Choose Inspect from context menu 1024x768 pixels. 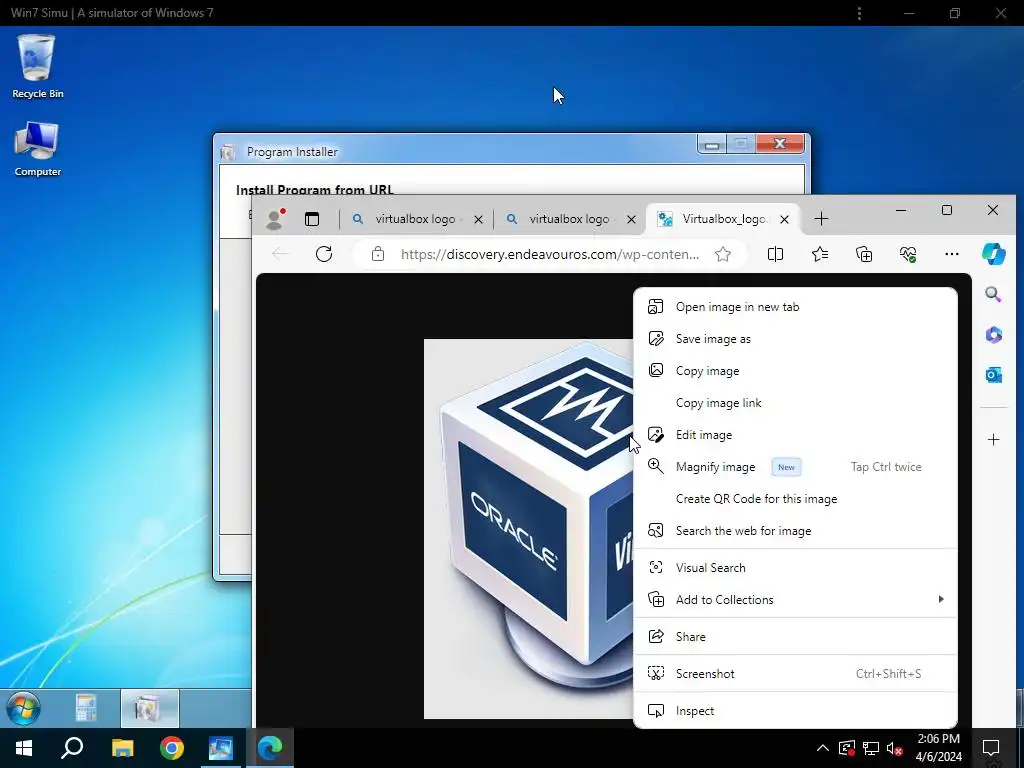pos(795,711)
